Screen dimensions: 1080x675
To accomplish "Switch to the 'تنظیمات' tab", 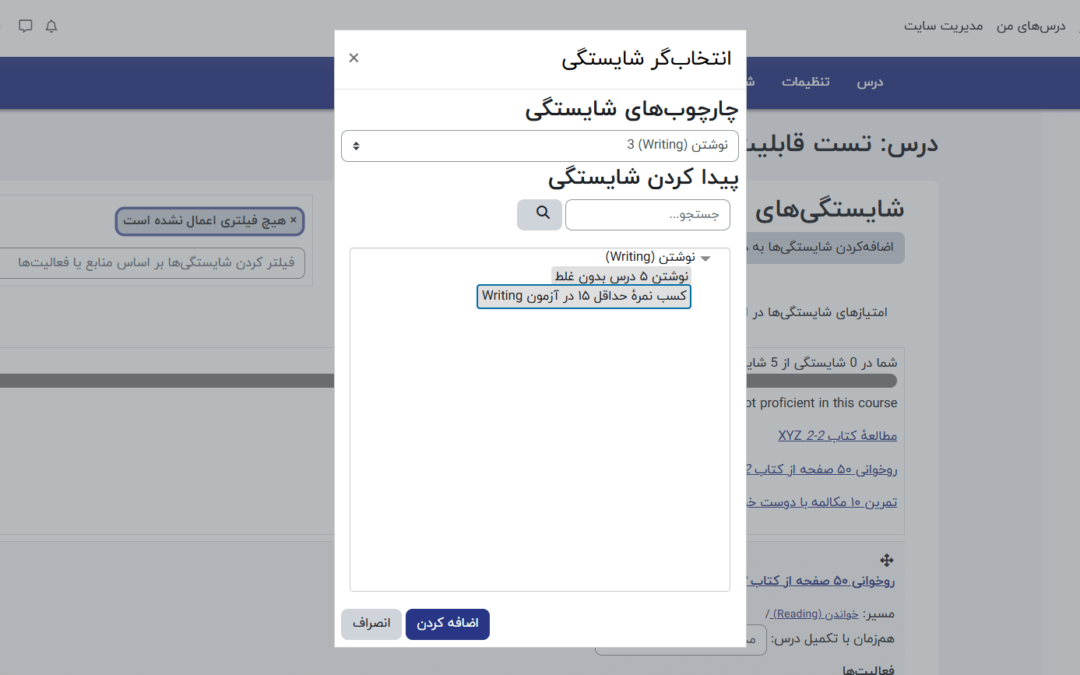I will 805,82.
